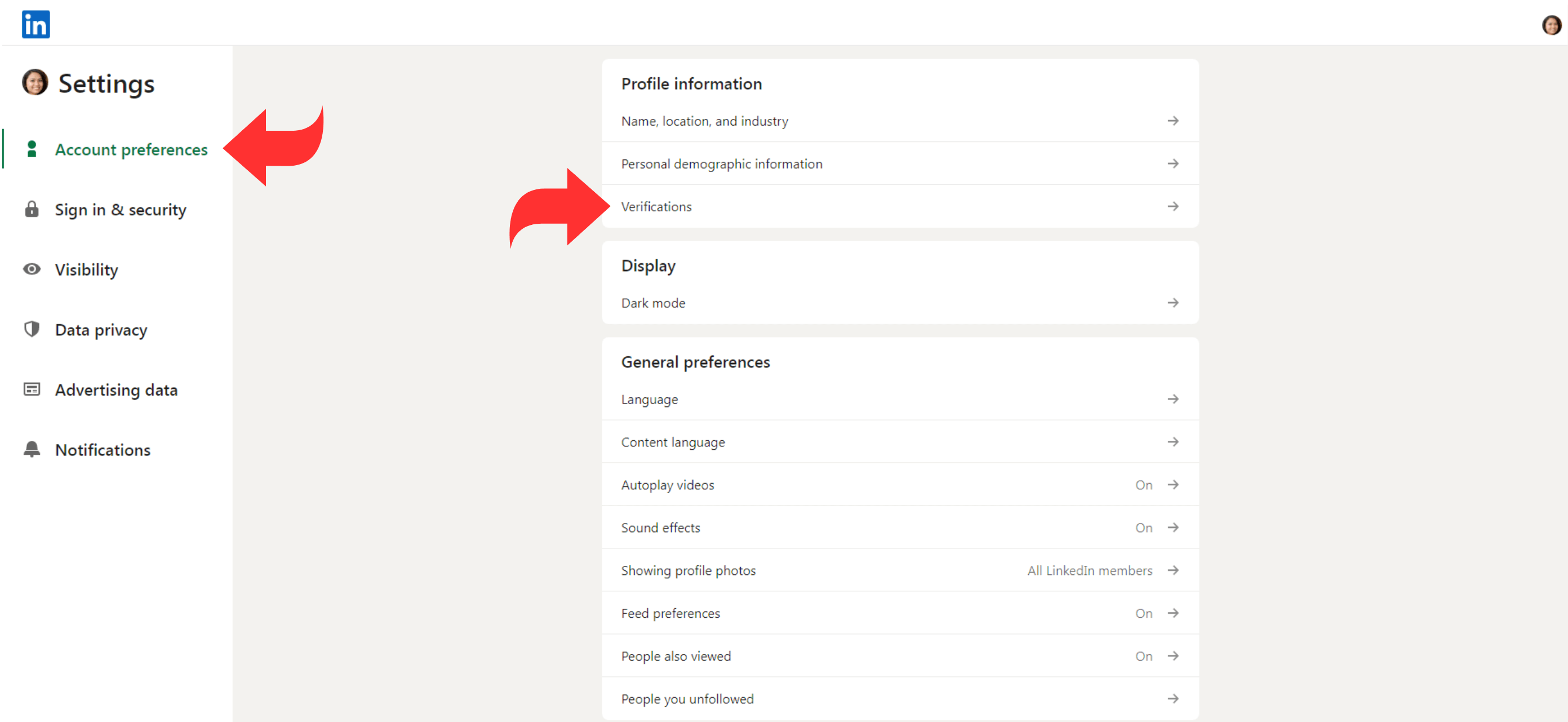Open Feed preferences row
1568x722 pixels.
pos(670,614)
